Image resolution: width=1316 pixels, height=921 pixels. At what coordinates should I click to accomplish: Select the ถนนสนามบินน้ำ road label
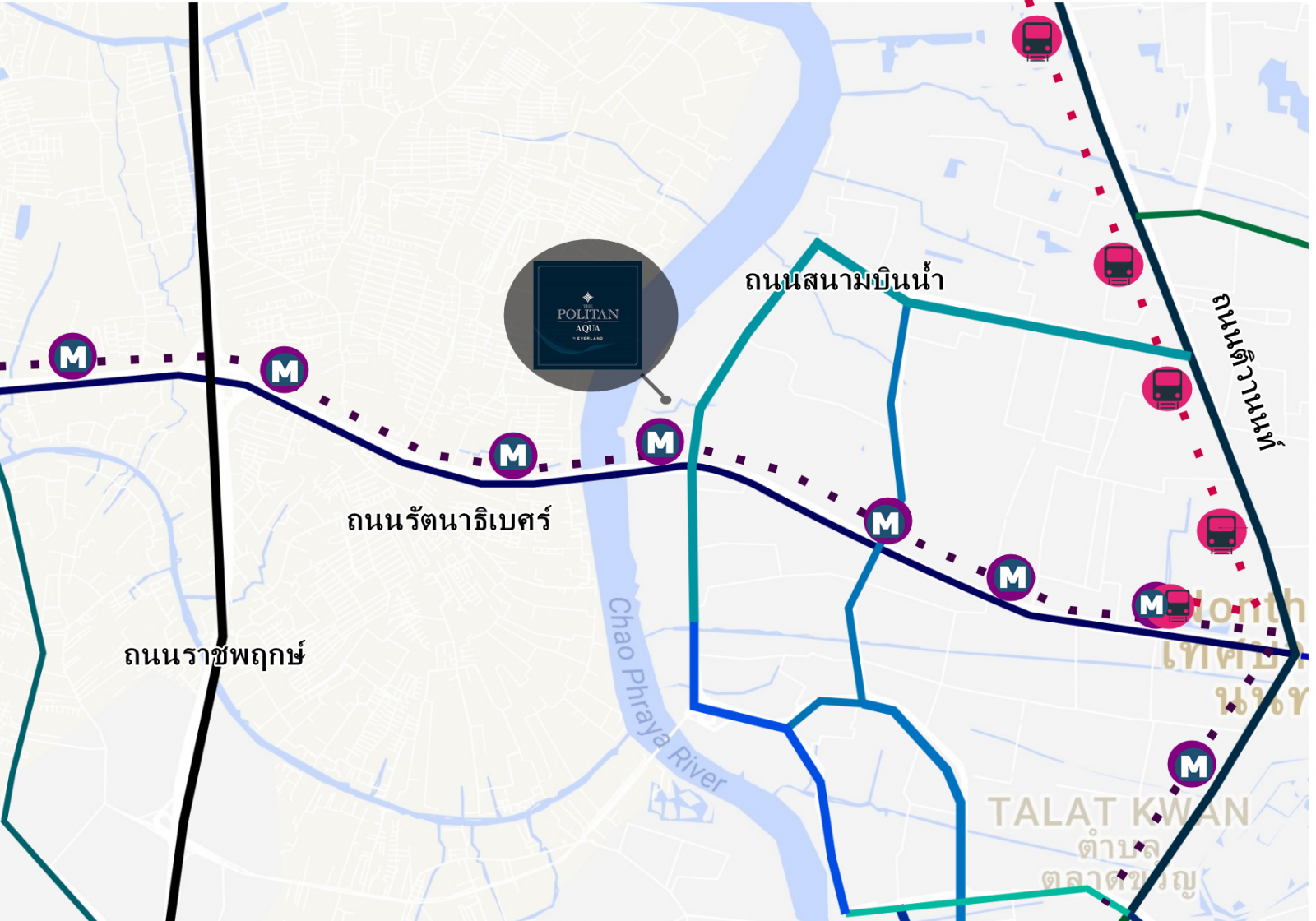[844, 280]
